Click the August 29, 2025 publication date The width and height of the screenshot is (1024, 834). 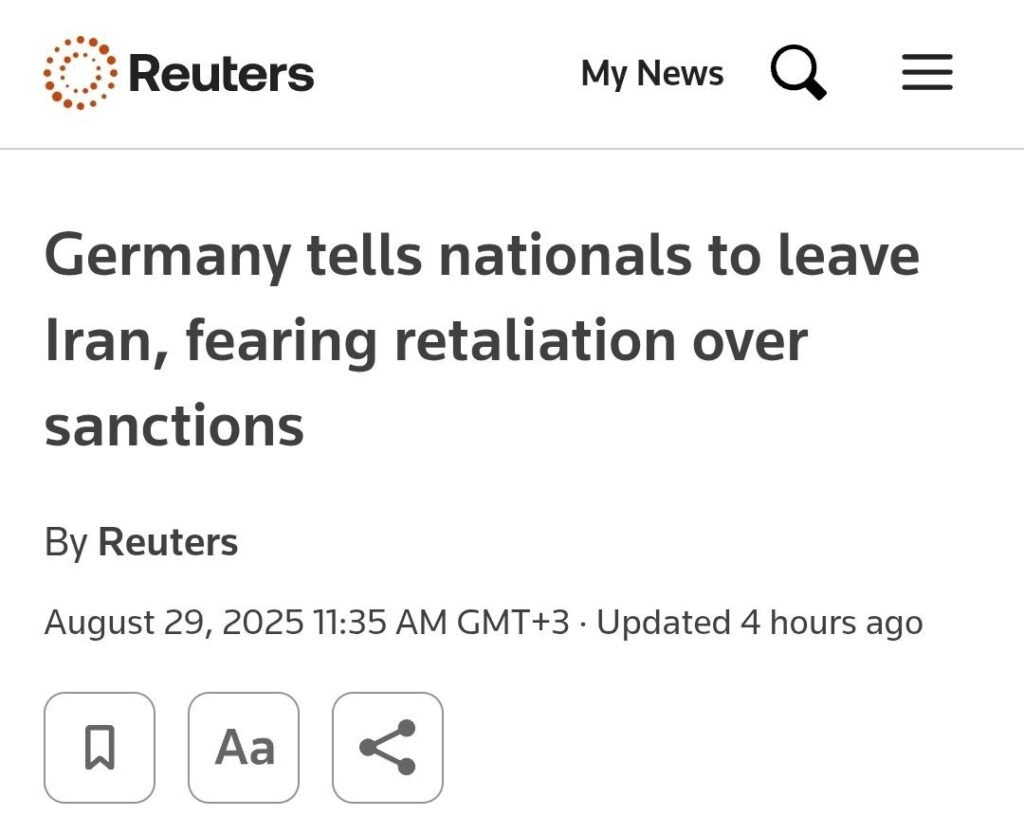(174, 622)
